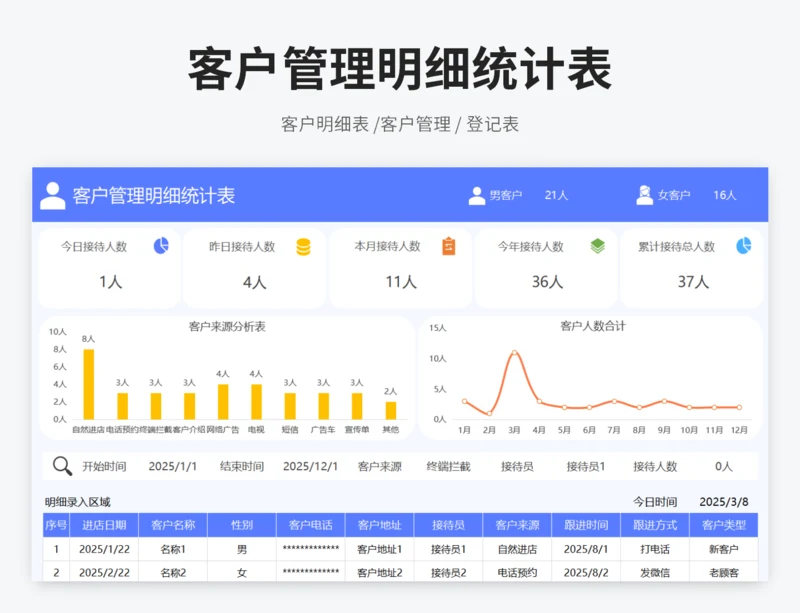Click the orange clipboard icon on 本月接待人数
800x613 pixels.
tap(448, 247)
